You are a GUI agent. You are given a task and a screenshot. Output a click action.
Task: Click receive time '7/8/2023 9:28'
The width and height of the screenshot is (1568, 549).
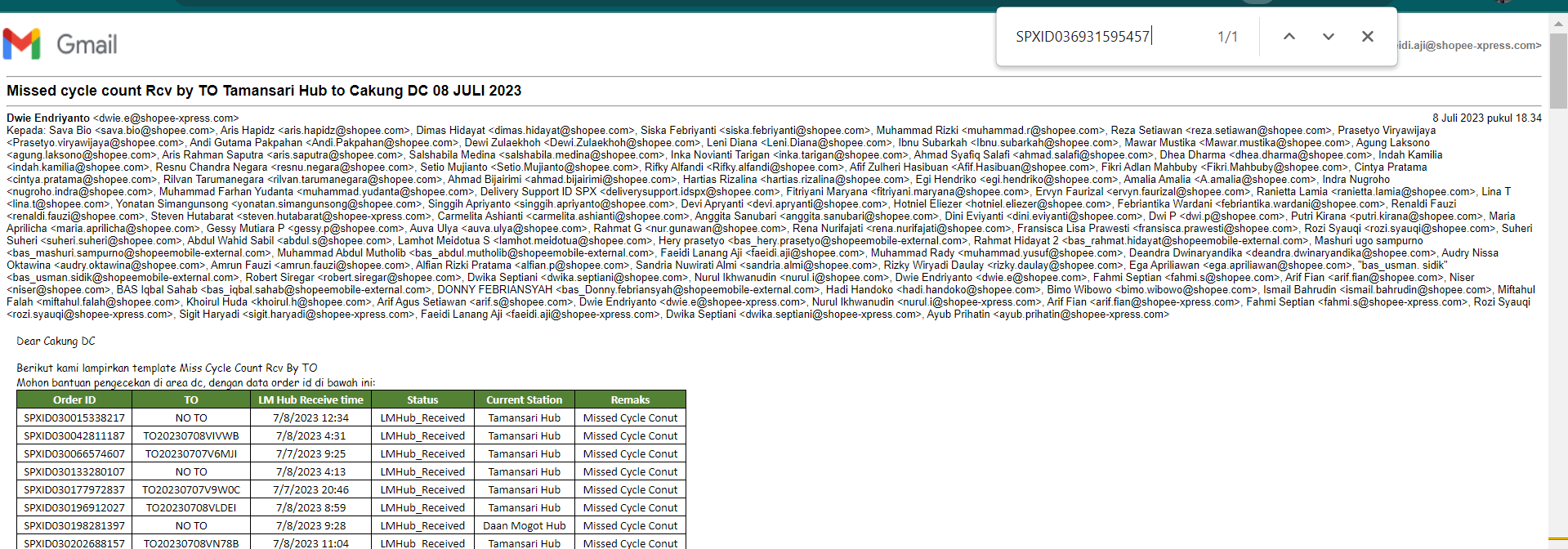pos(310,526)
